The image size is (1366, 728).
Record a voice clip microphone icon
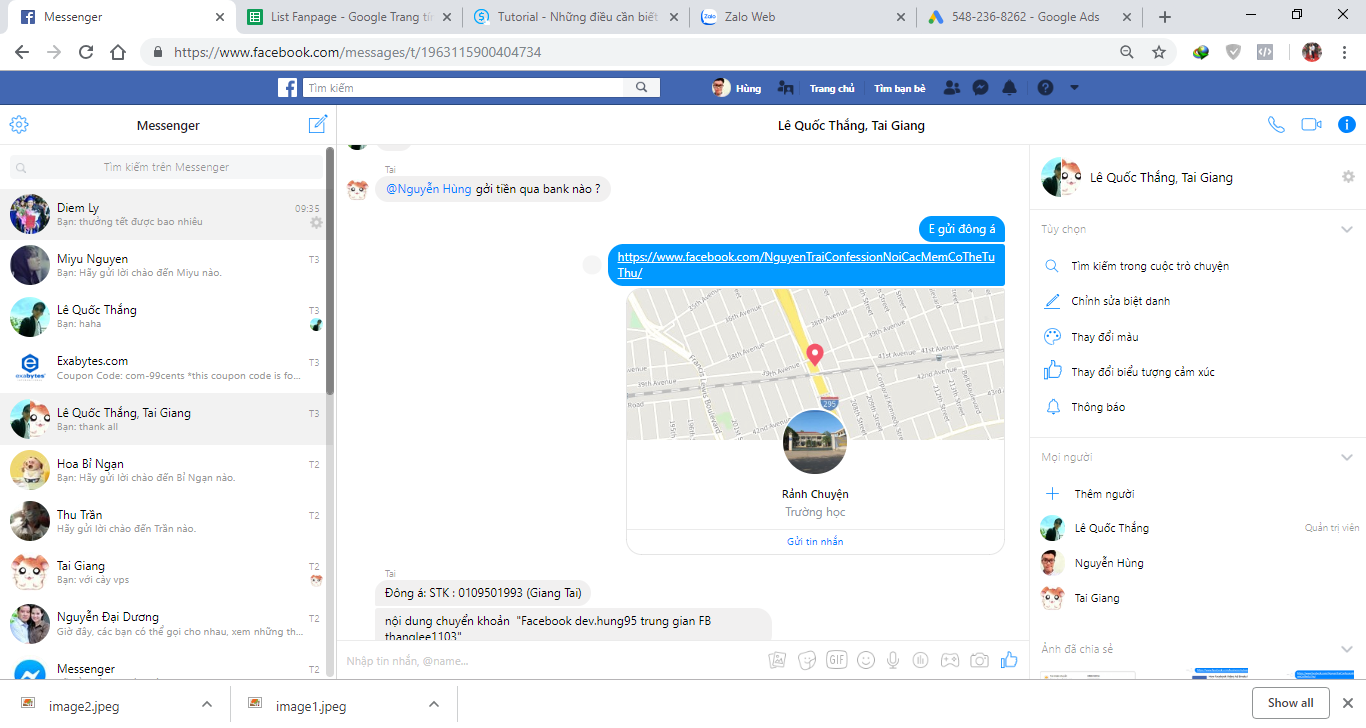893,660
